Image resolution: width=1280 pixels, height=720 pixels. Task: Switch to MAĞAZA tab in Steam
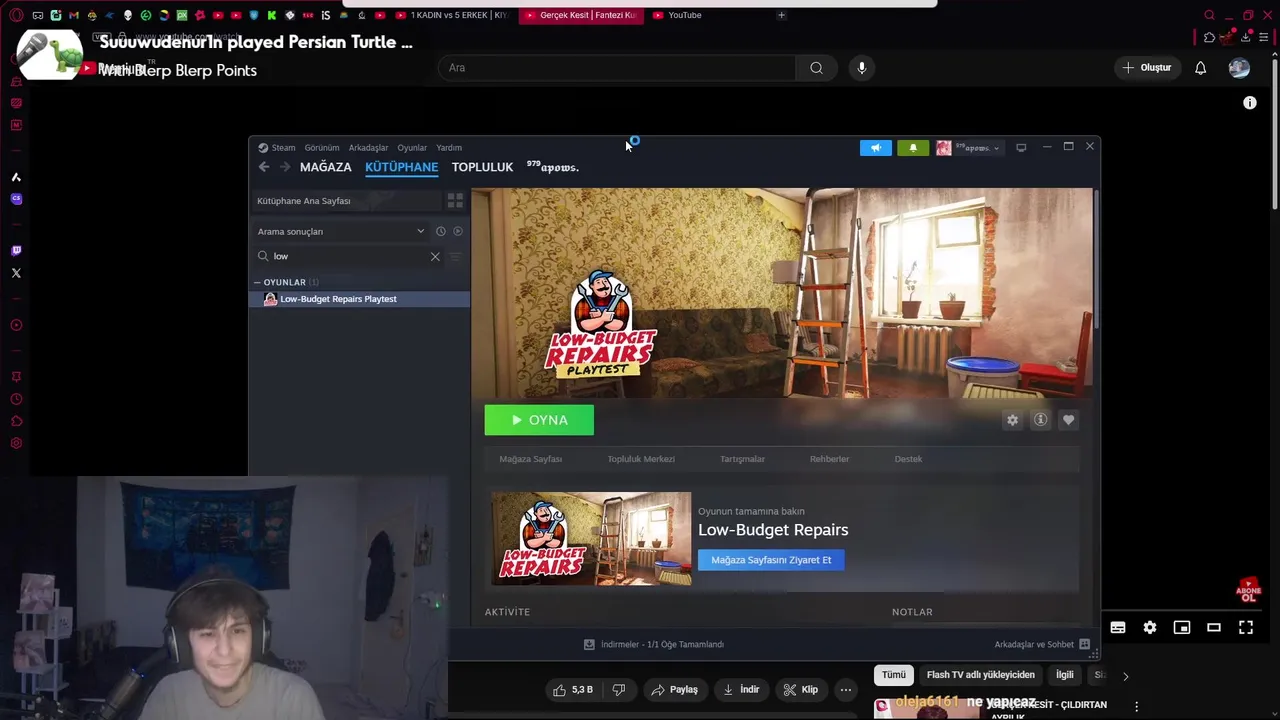click(x=326, y=167)
